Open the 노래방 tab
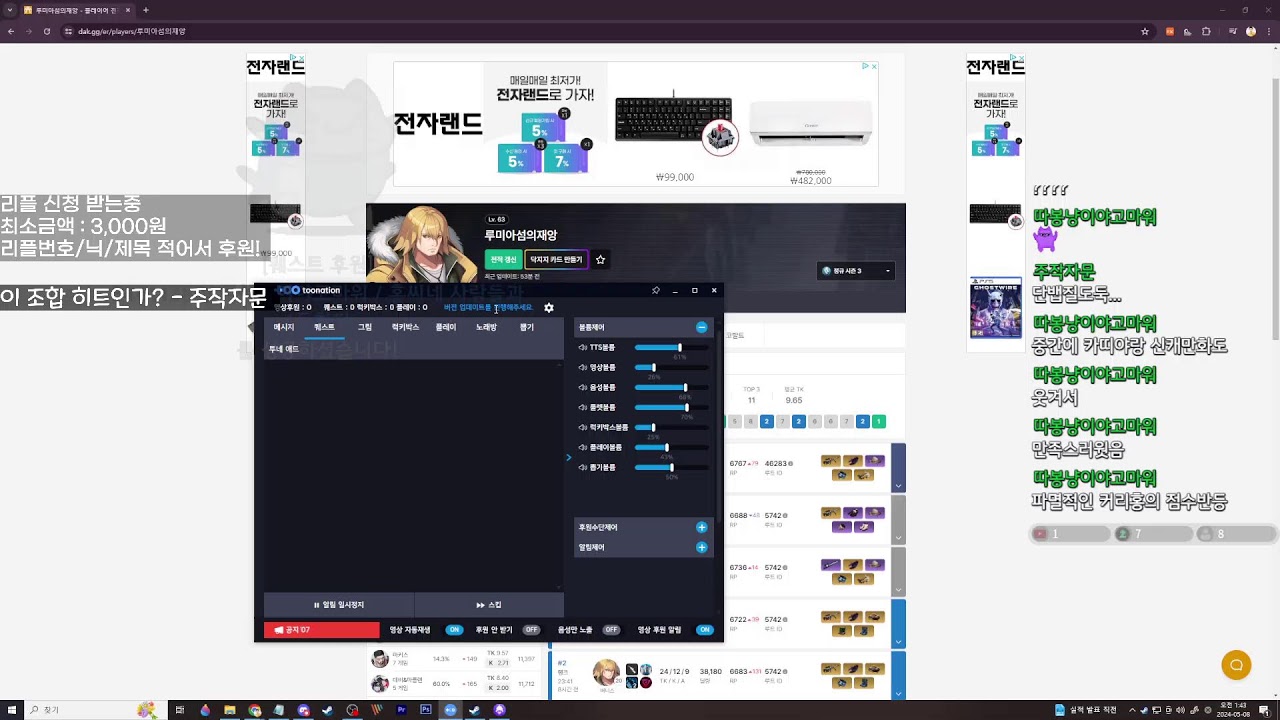 click(x=486, y=327)
